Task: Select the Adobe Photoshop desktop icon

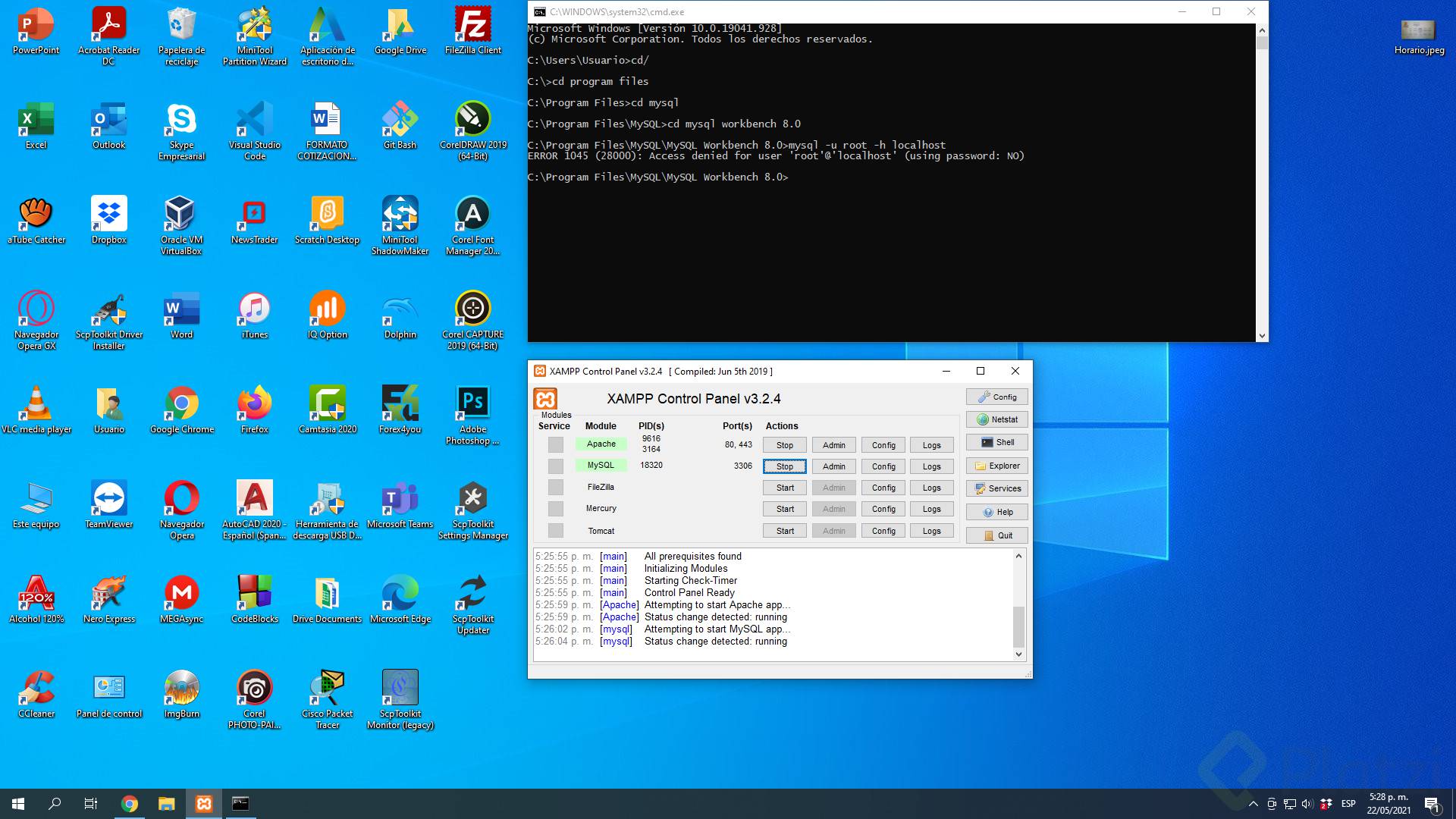Action: pyautogui.click(x=472, y=415)
